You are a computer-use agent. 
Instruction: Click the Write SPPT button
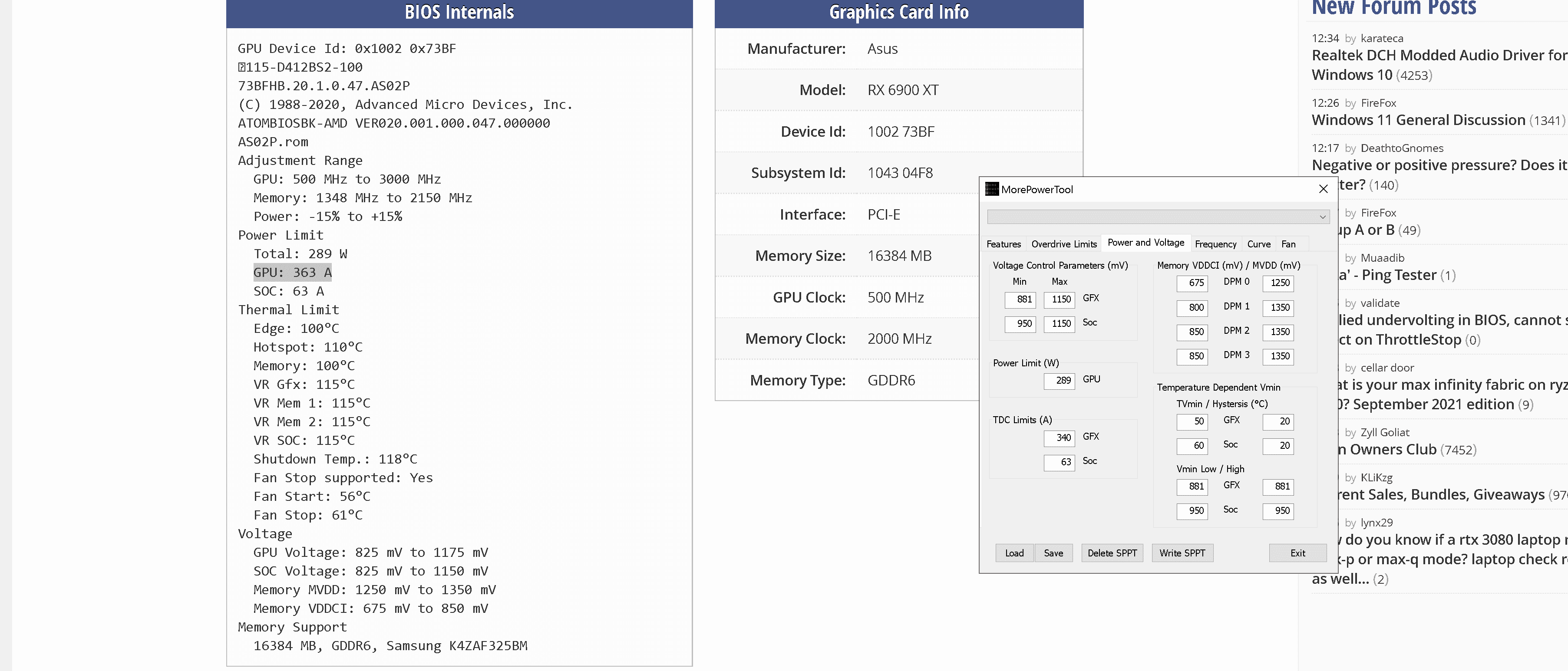pos(1182,553)
